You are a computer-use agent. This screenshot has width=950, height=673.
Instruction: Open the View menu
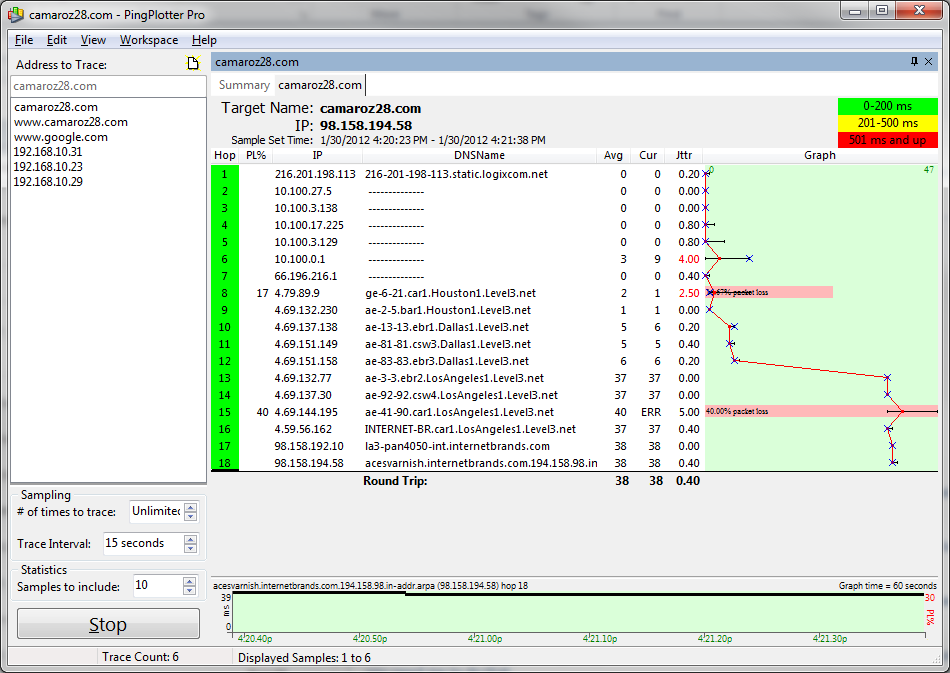coord(93,40)
